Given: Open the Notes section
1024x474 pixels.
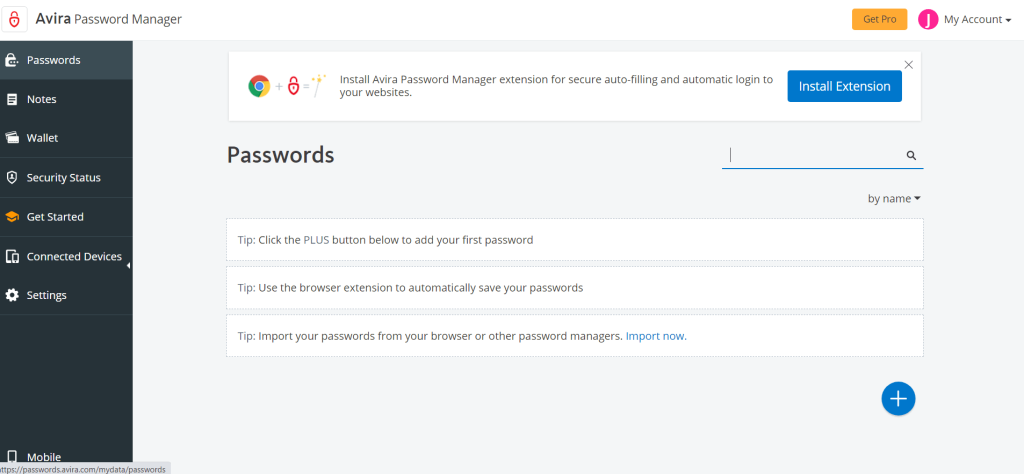Looking at the screenshot, I should coord(66,99).
